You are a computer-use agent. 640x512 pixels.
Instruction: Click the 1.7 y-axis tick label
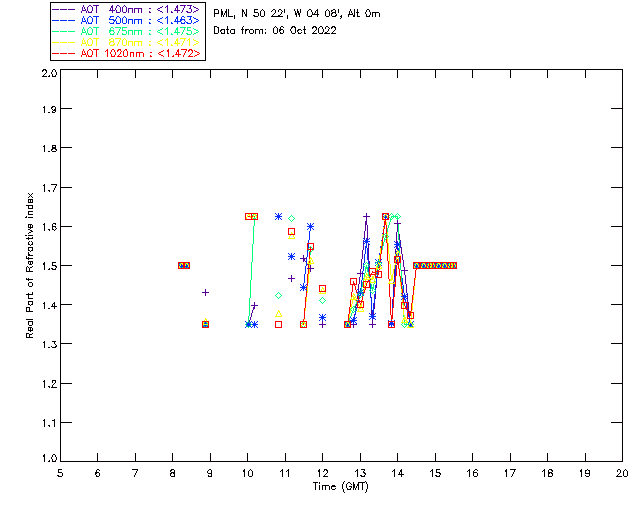click(x=49, y=188)
